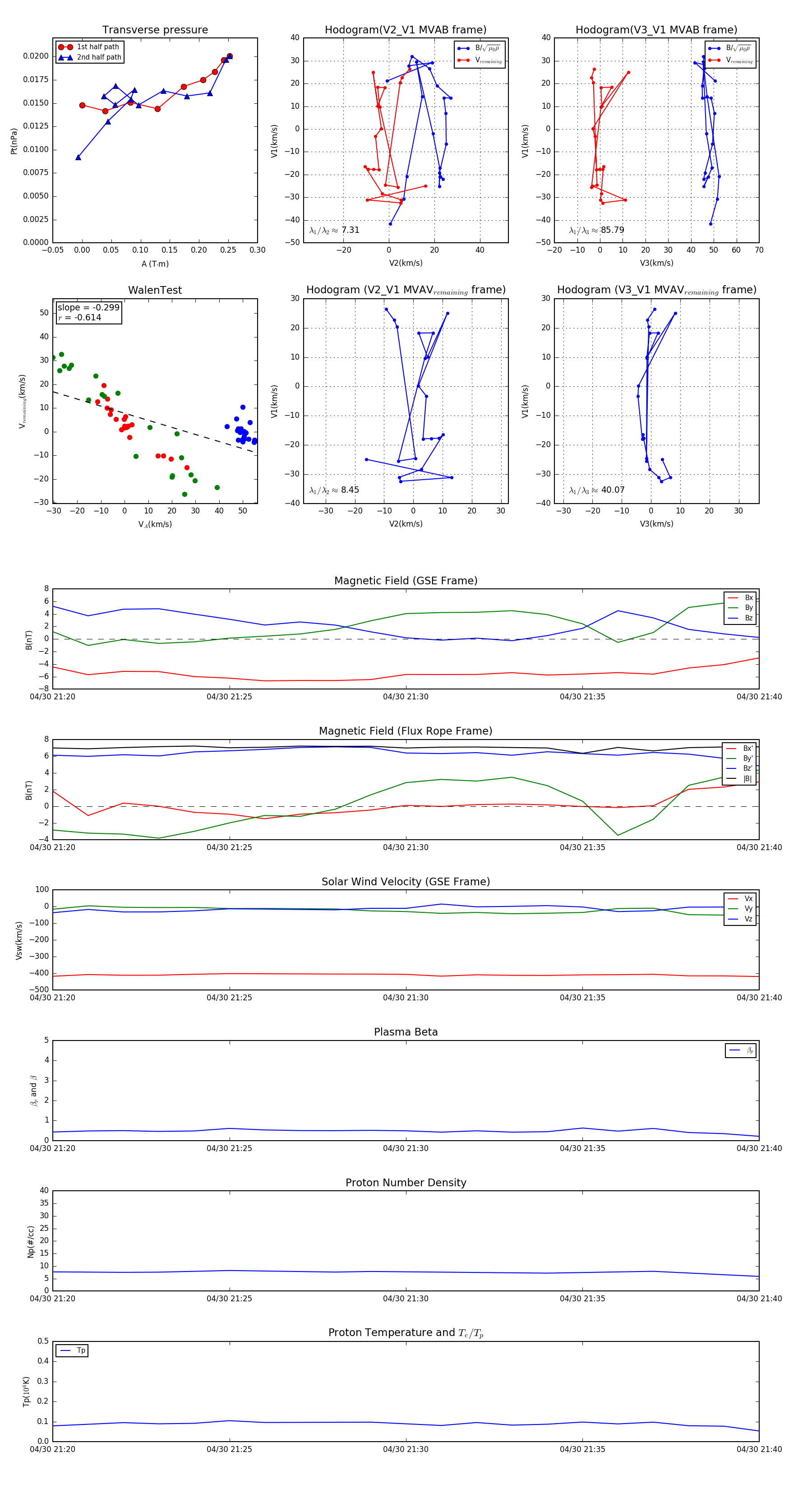Image resolution: width=812 pixels, height=1489 pixels.
Task: Click the "A (T·m)" x-axis label
Action: click(x=156, y=264)
